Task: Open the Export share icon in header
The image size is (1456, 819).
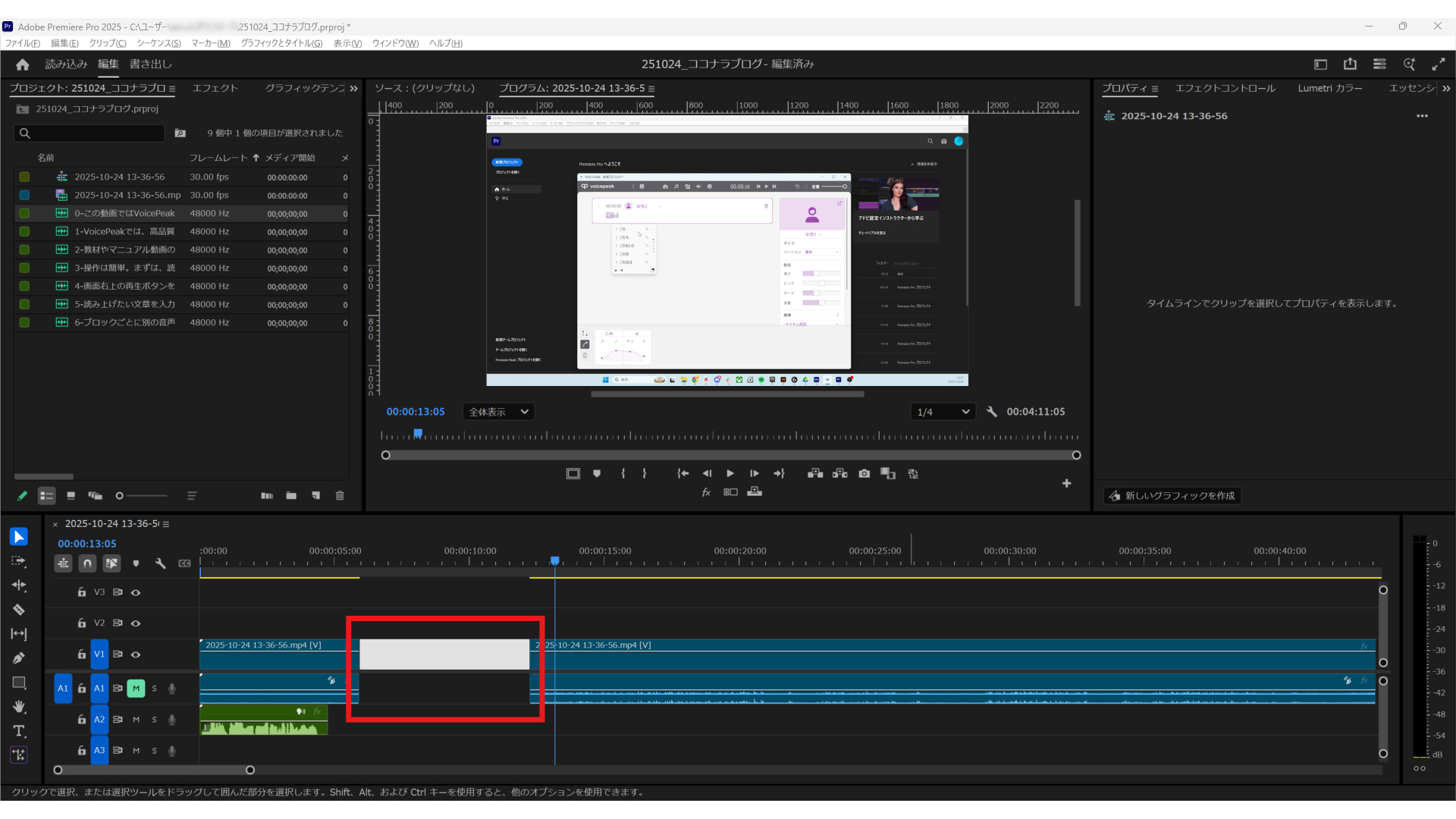Action: point(1350,64)
